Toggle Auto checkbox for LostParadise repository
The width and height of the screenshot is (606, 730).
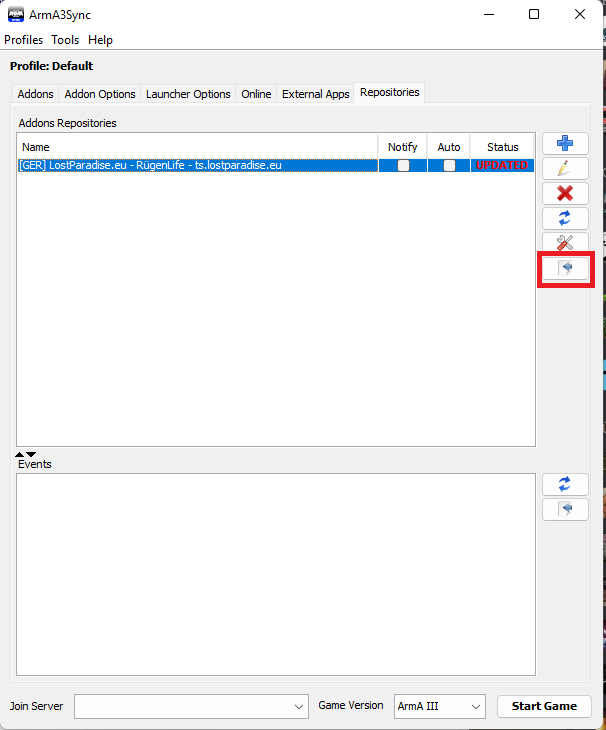click(449, 165)
